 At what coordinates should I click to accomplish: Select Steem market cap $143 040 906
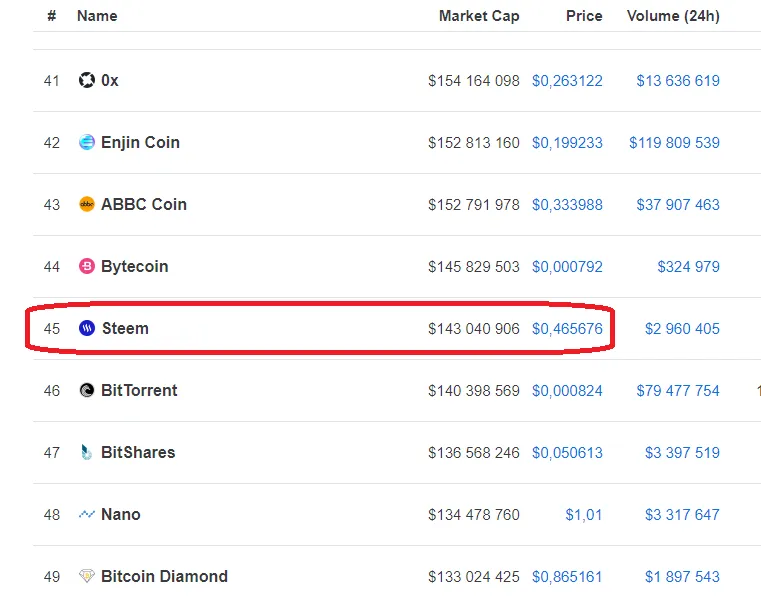click(474, 329)
